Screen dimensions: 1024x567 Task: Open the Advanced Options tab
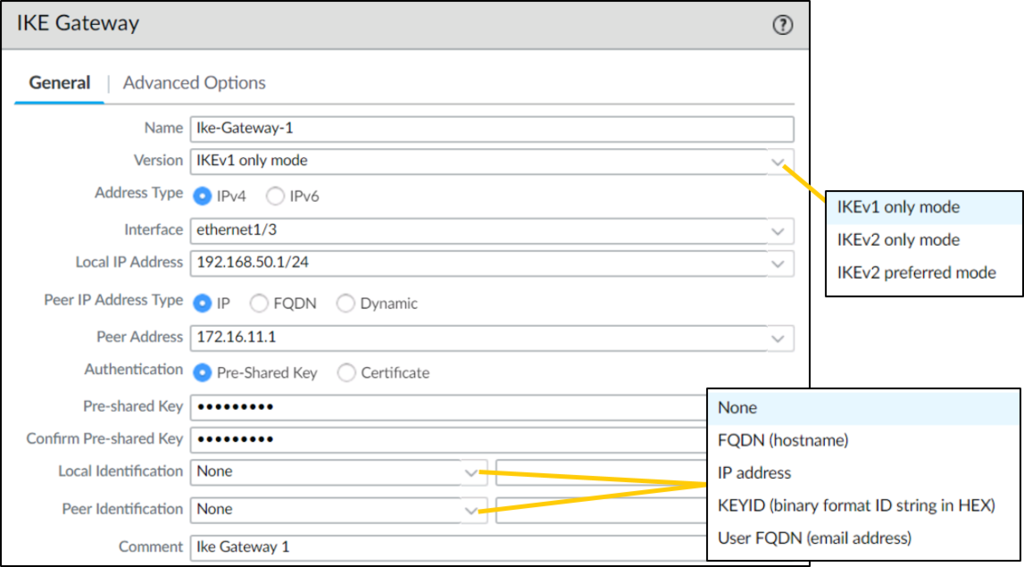[x=194, y=83]
